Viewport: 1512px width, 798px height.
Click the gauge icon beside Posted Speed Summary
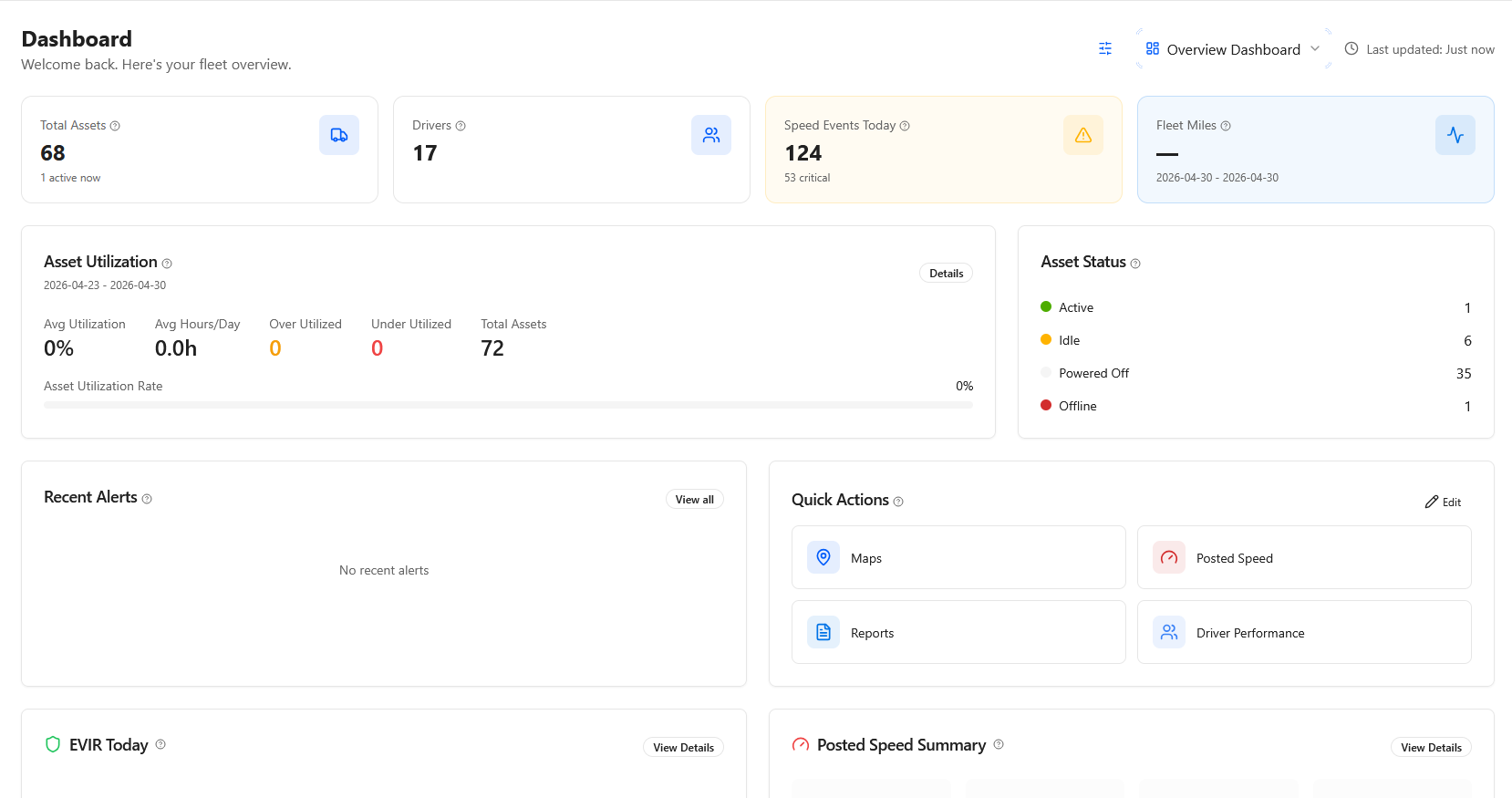[801, 744]
